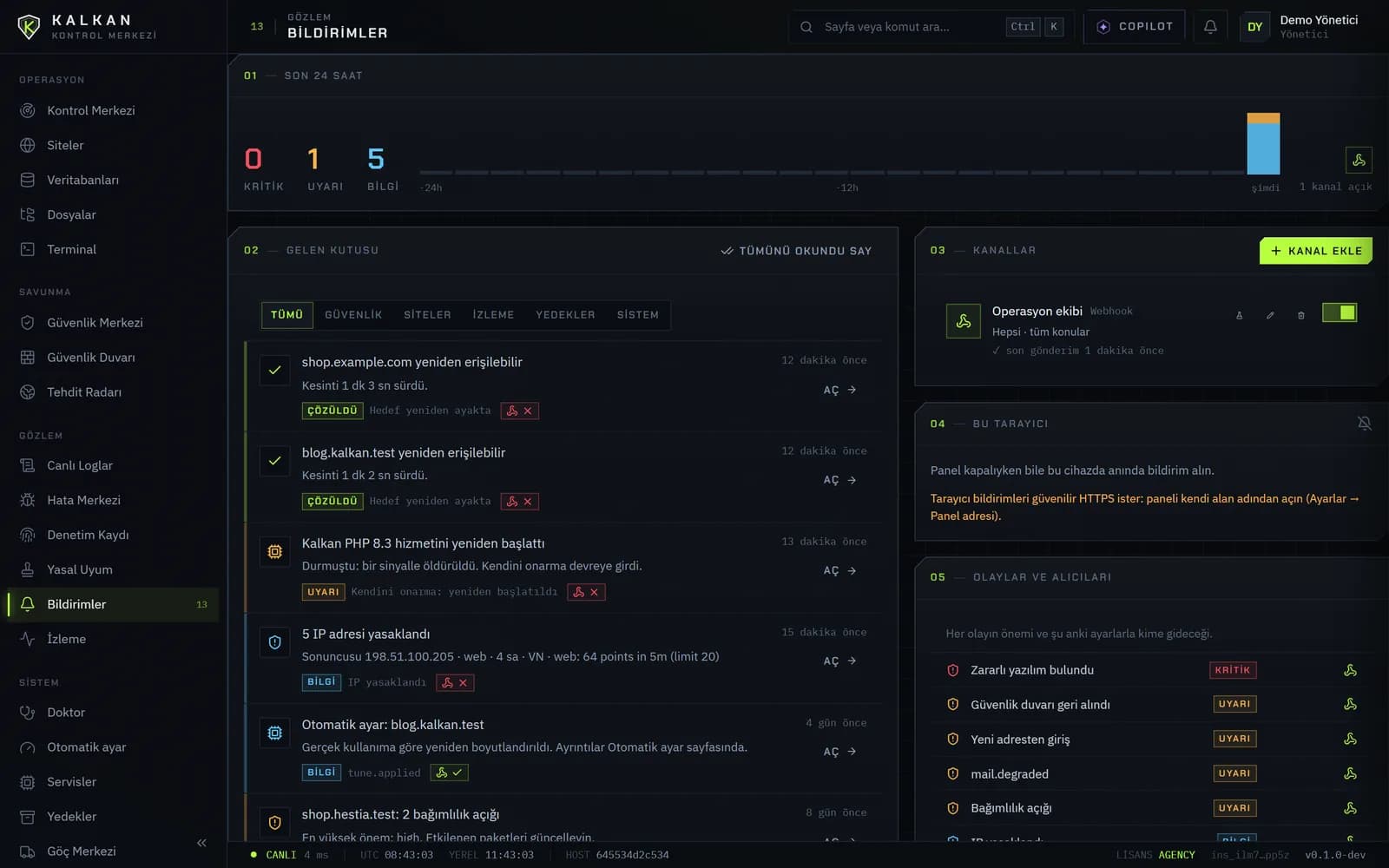The height and width of the screenshot is (868, 1389).
Task: Open the Sistem inbox tab
Action: (638, 315)
